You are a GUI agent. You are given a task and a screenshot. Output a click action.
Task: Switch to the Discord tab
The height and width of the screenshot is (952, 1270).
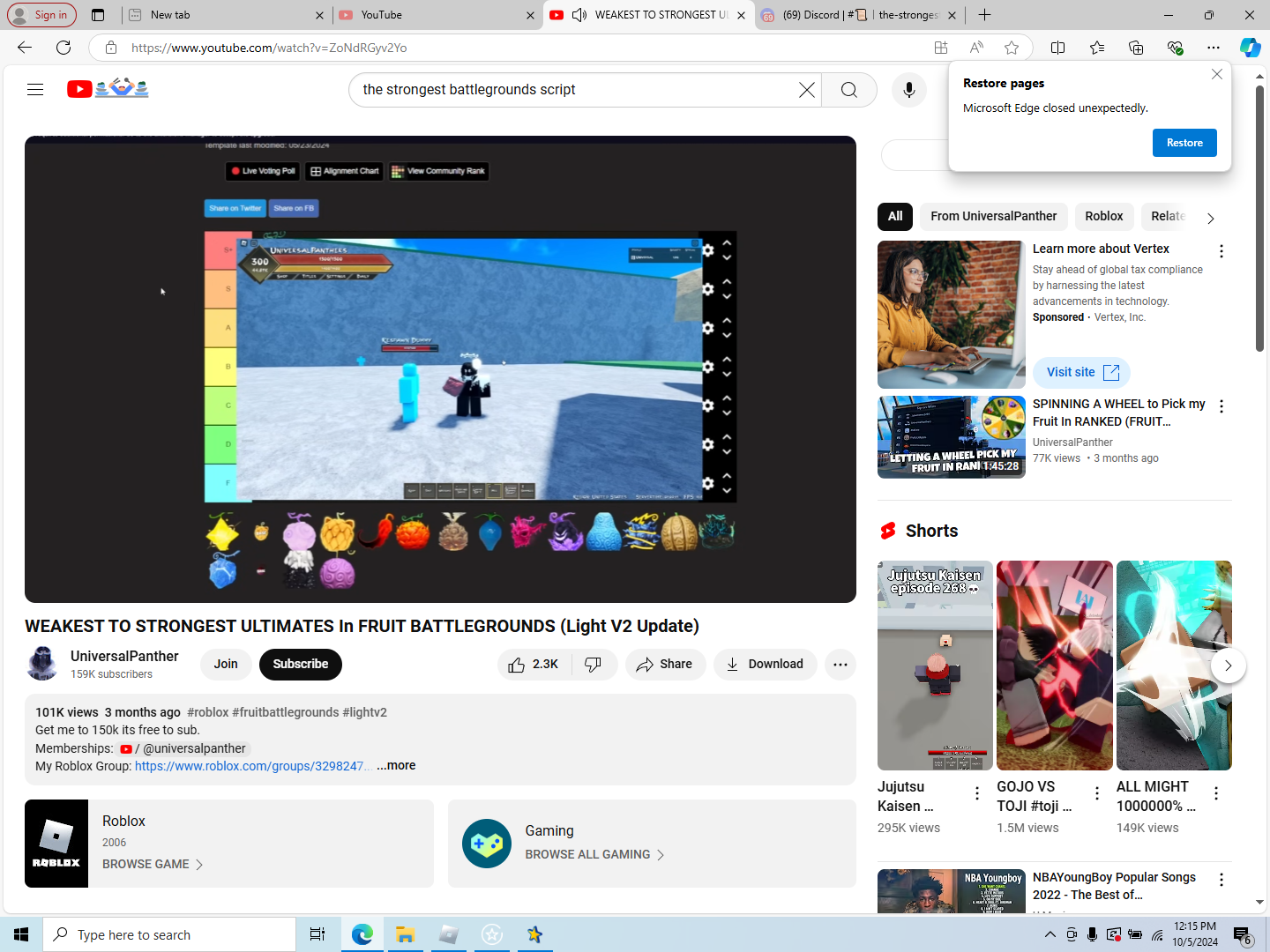point(860,15)
